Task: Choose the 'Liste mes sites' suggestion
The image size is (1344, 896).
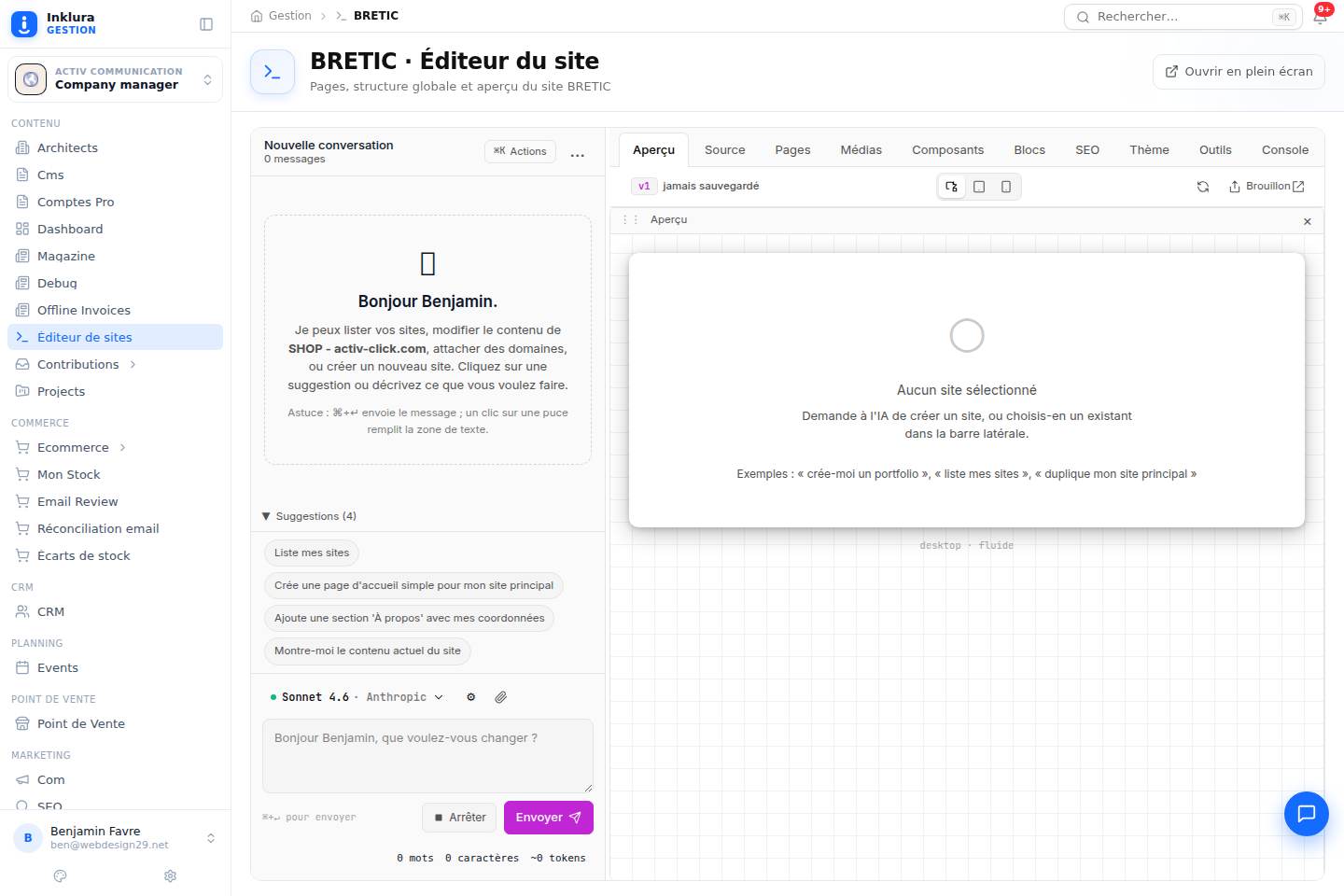Action: click(x=312, y=553)
